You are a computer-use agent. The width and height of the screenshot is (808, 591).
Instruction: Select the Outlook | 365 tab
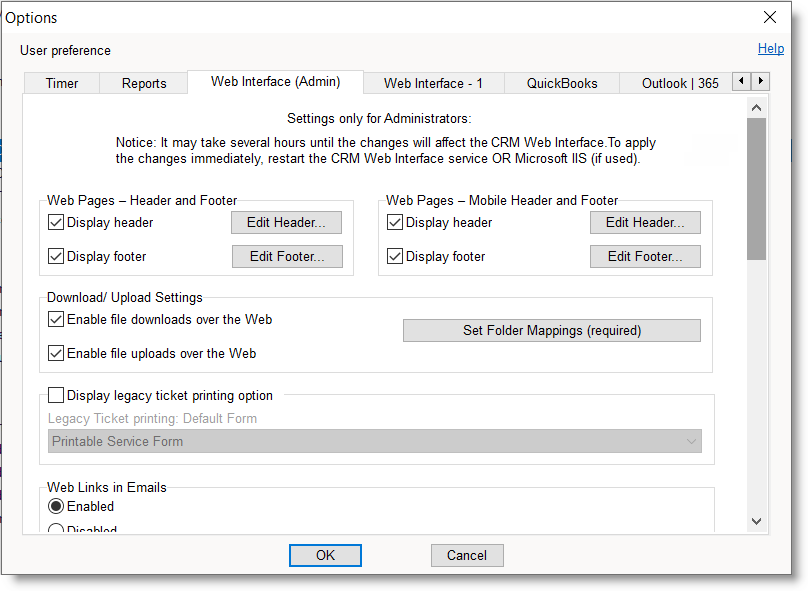click(679, 83)
